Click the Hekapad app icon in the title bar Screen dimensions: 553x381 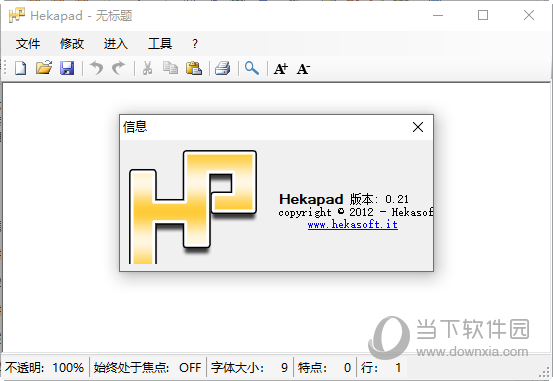17,16
